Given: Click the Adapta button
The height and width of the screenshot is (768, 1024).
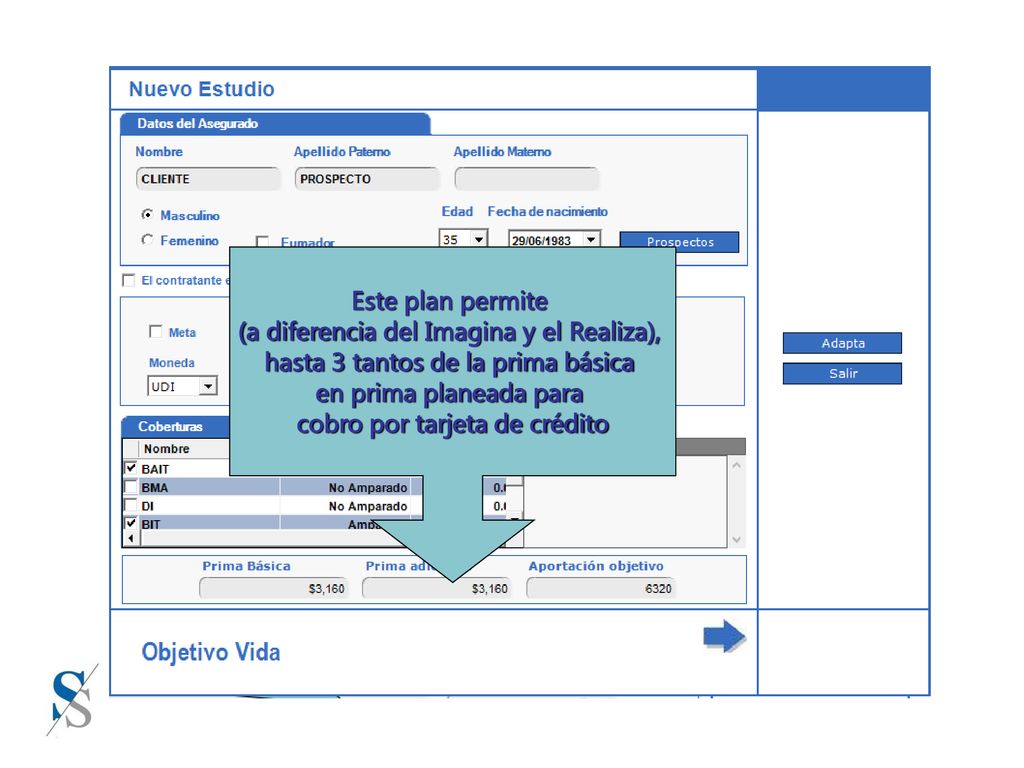Looking at the screenshot, I should 842,343.
